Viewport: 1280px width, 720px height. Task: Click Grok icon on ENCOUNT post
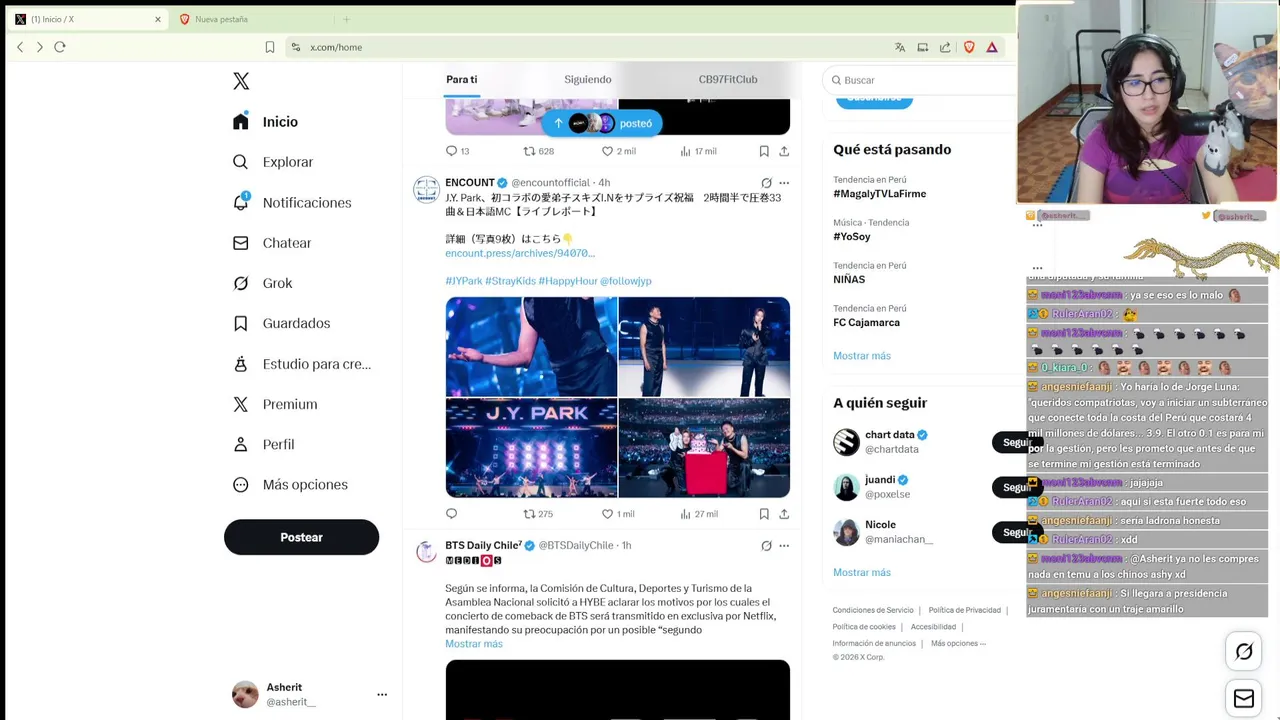tap(766, 183)
